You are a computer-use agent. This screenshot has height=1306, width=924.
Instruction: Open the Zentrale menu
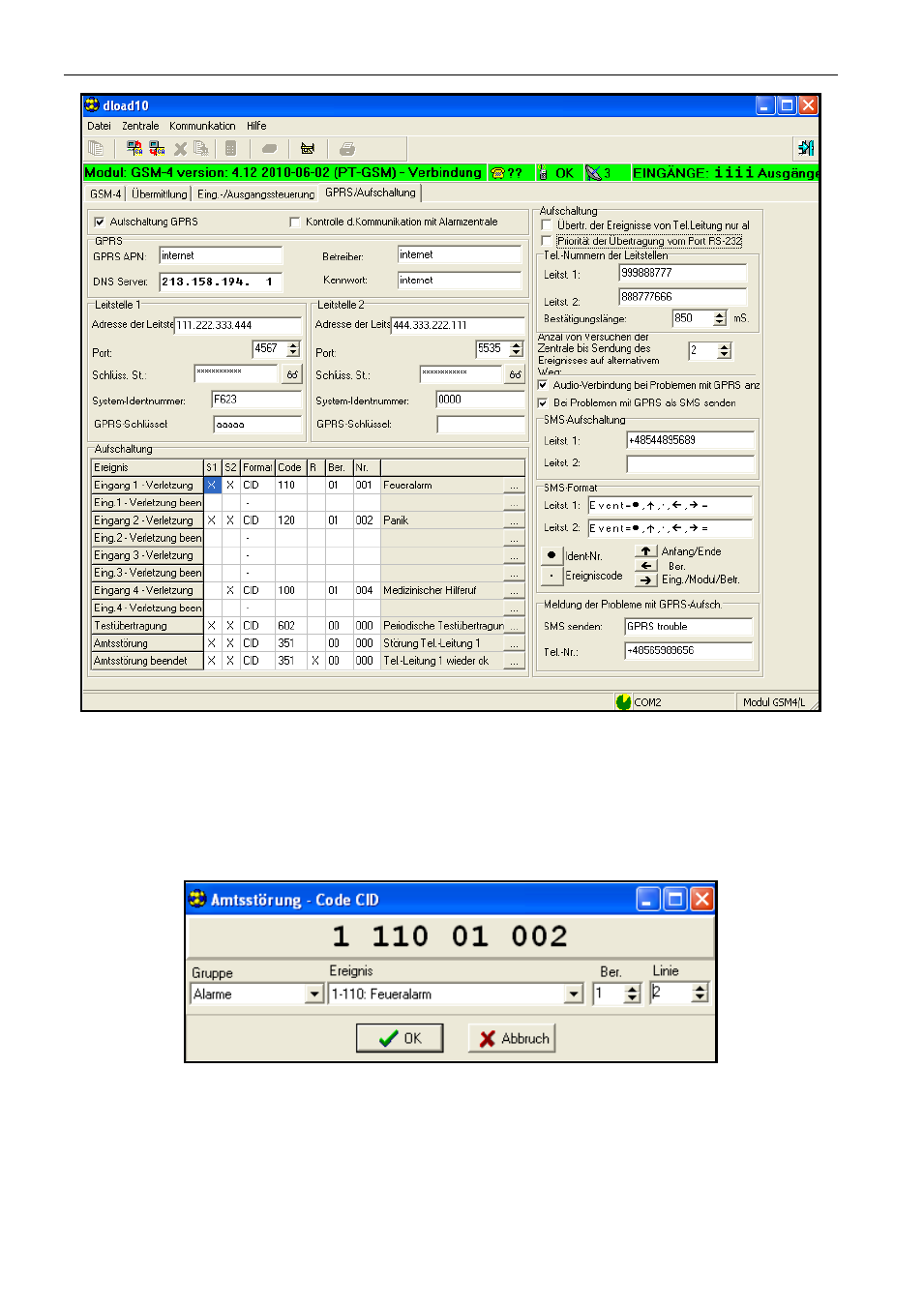tap(140, 126)
